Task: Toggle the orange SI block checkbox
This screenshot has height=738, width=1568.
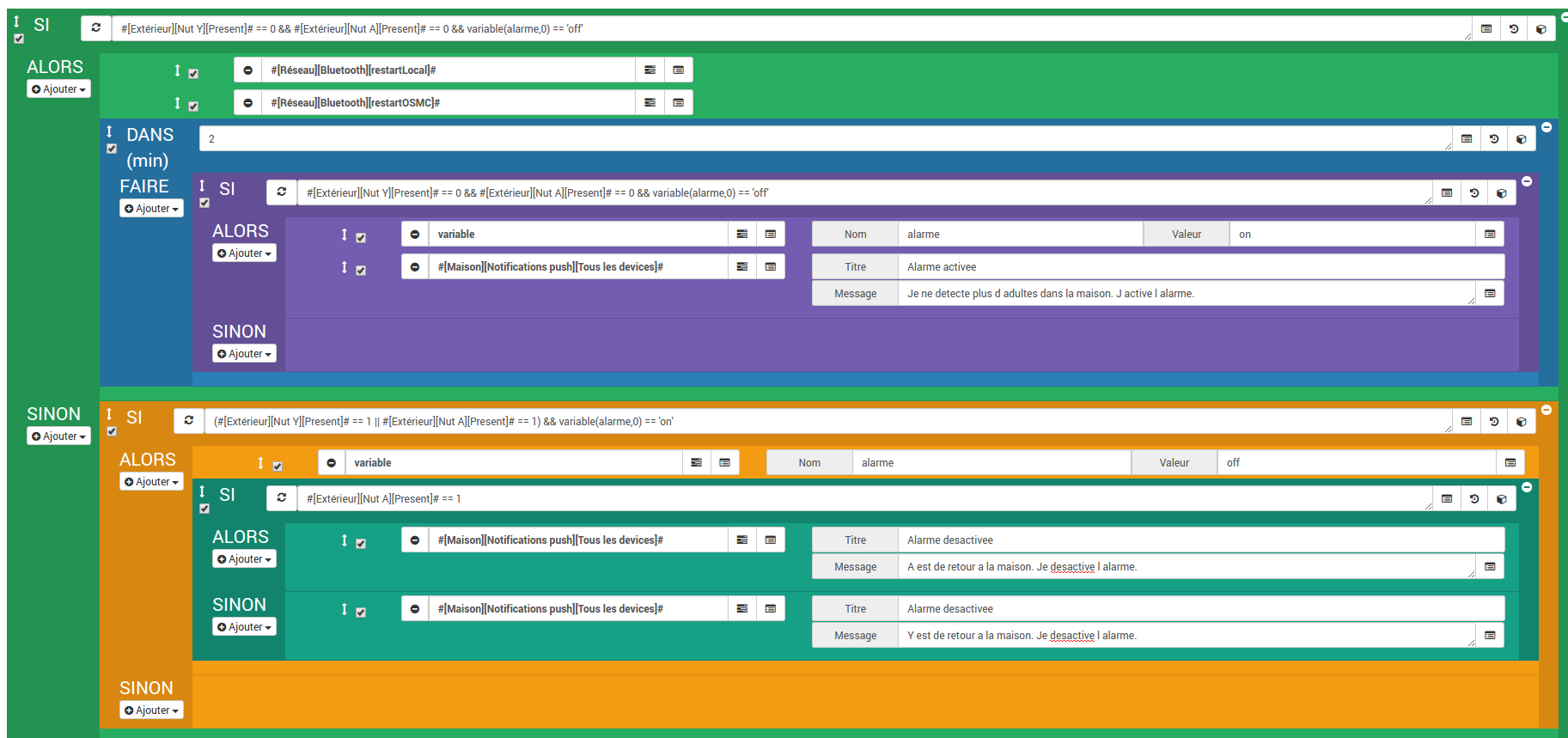Action: tap(112, 431)
